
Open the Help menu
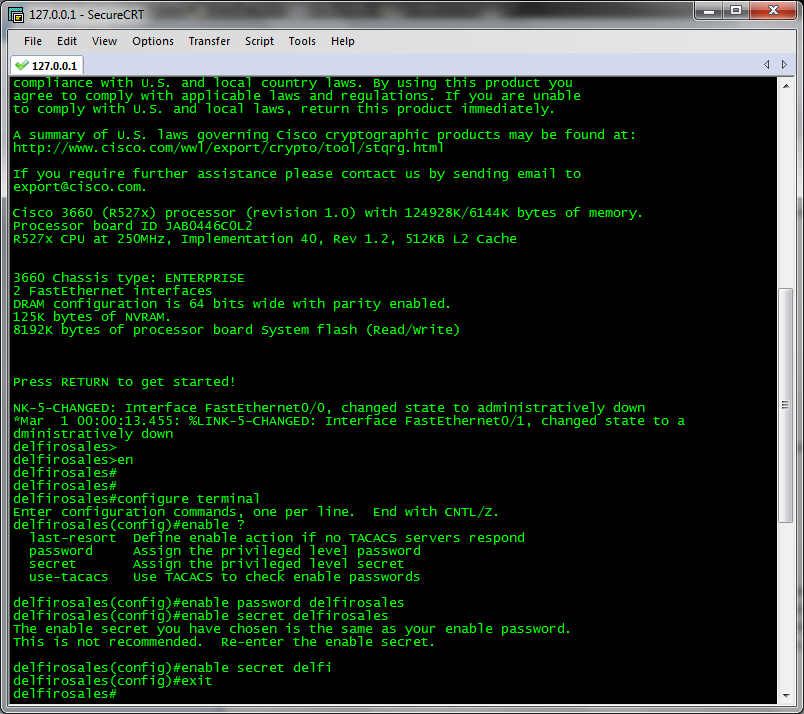pos(343,41)
